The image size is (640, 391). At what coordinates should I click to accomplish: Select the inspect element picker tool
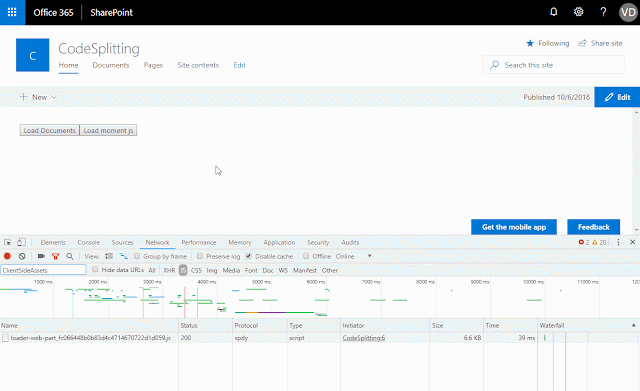point(7,242)
